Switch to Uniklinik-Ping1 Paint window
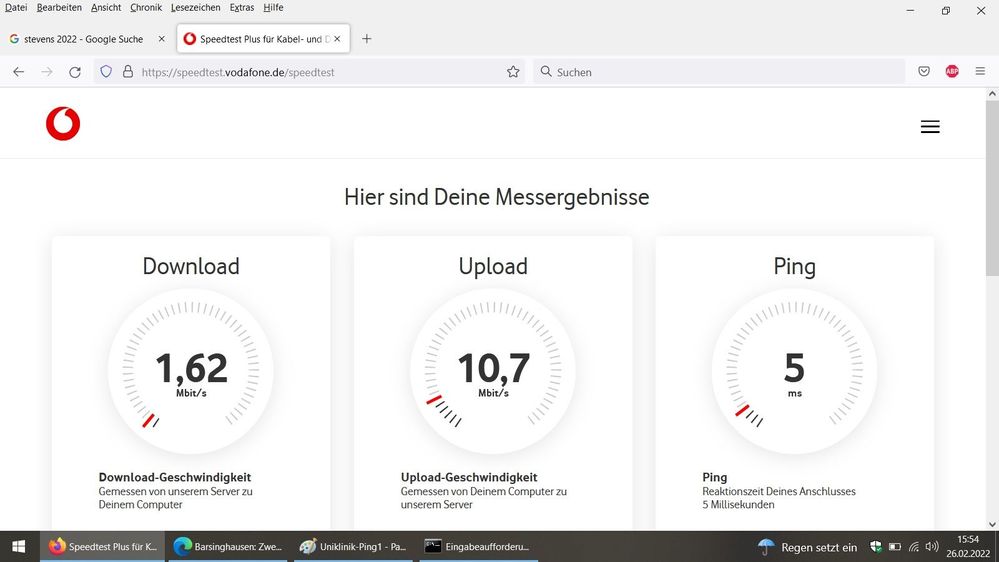This screenshot has height=562, width=999. click(x=353, y=546)
